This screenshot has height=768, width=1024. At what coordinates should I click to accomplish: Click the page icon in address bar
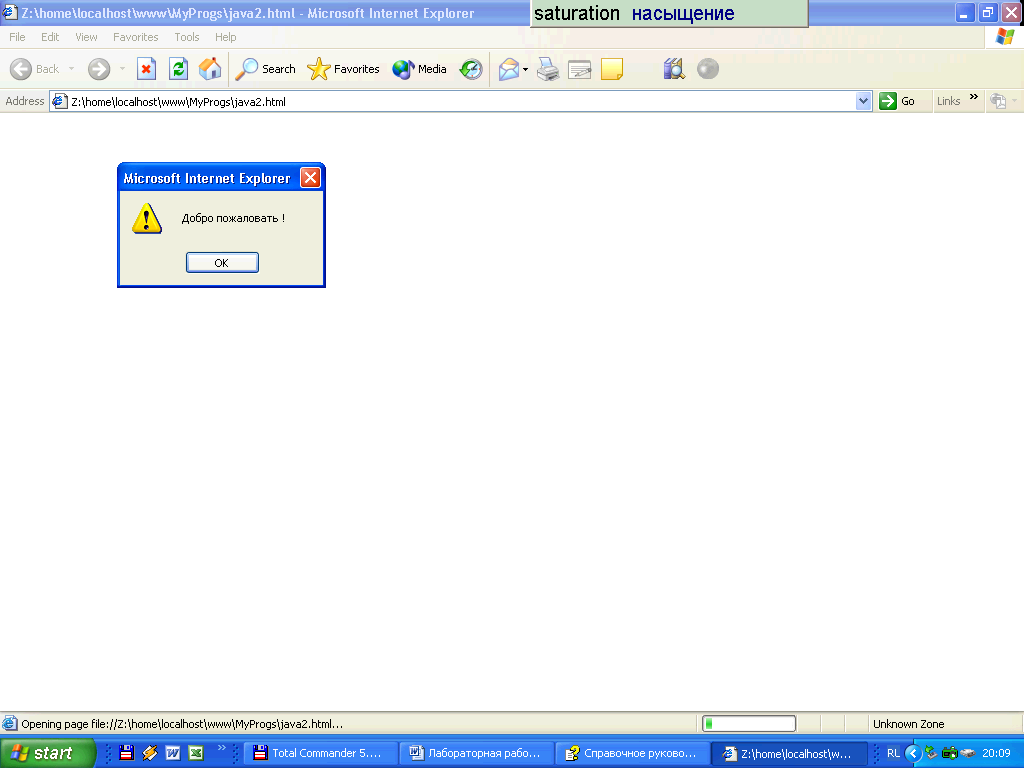tap(59, 101)
